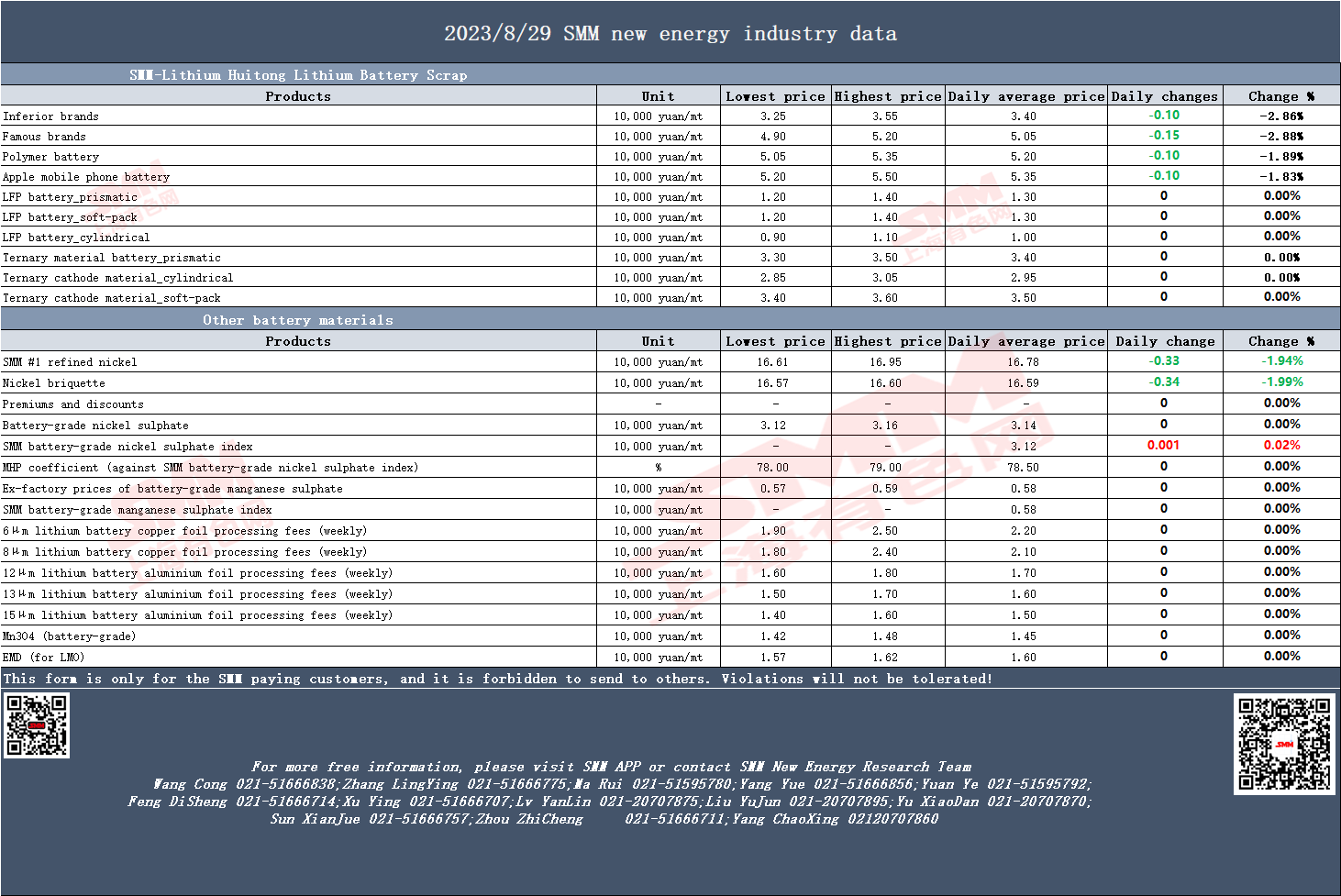Click the MHP coefficient lowest price 78.00
The image size is (1341, 896).
tap(772, 468)
